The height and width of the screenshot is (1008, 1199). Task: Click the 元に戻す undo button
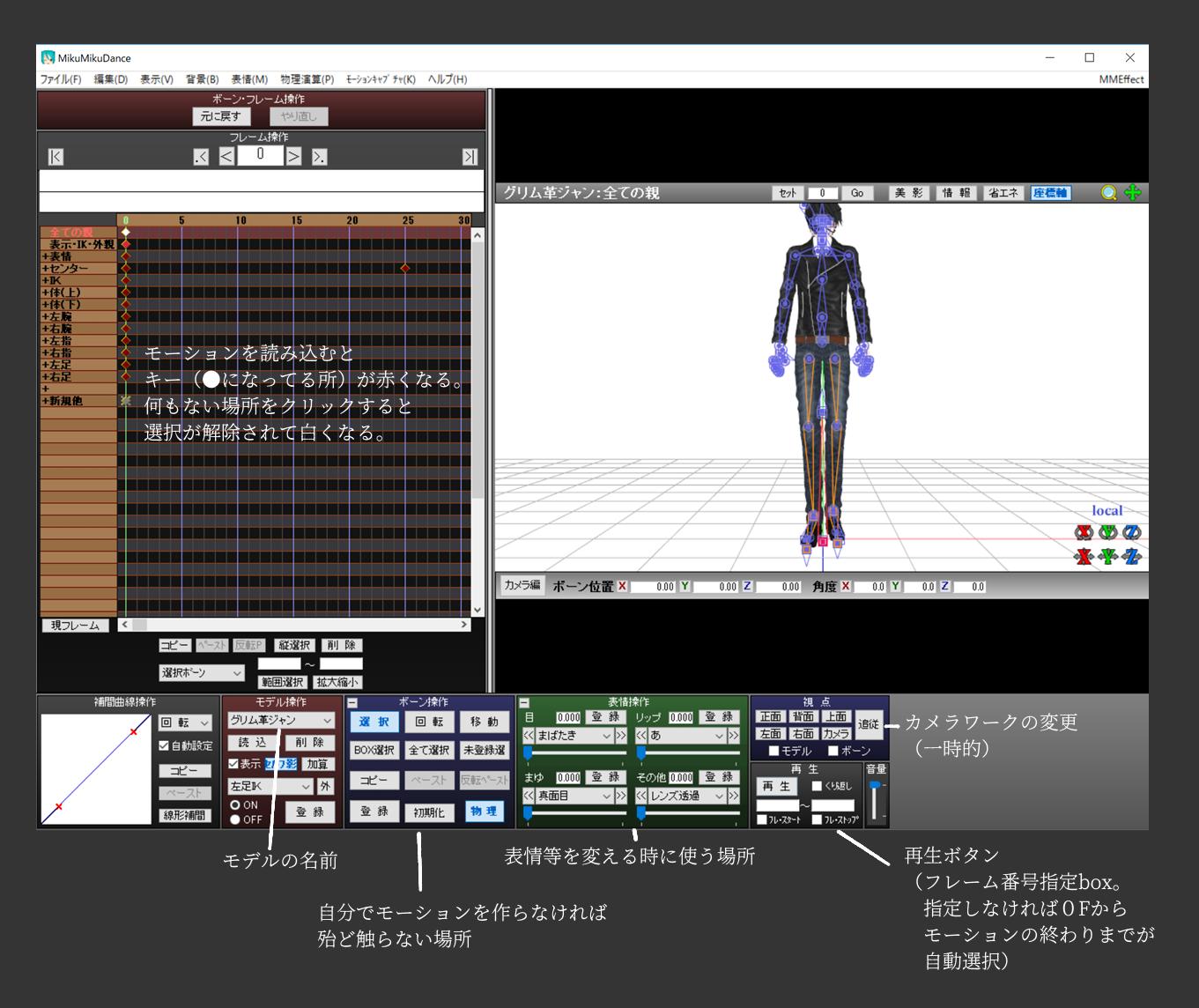pos(221,116)
